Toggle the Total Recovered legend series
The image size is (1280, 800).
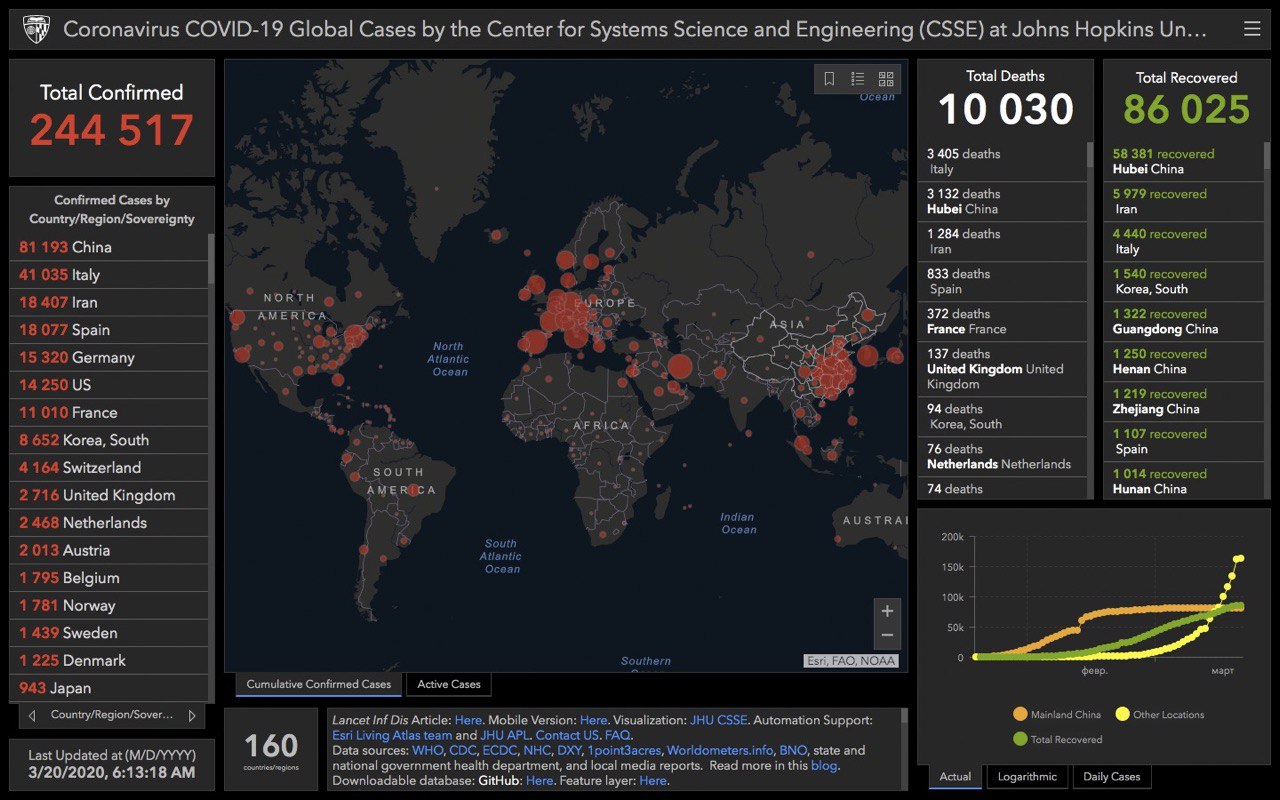1057,739
